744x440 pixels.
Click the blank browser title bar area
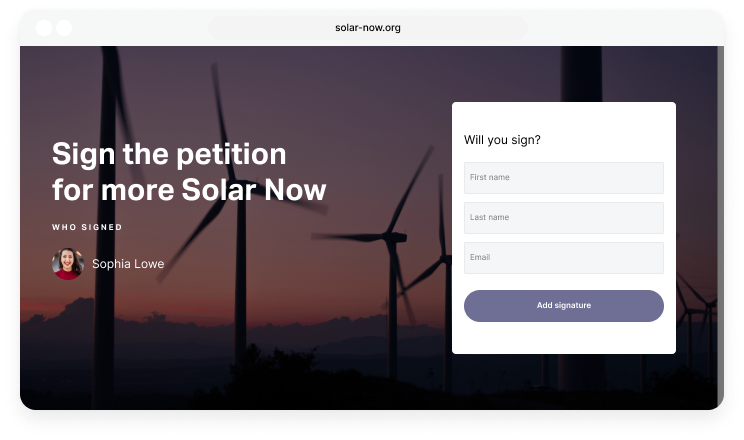[x=620, y=28]
